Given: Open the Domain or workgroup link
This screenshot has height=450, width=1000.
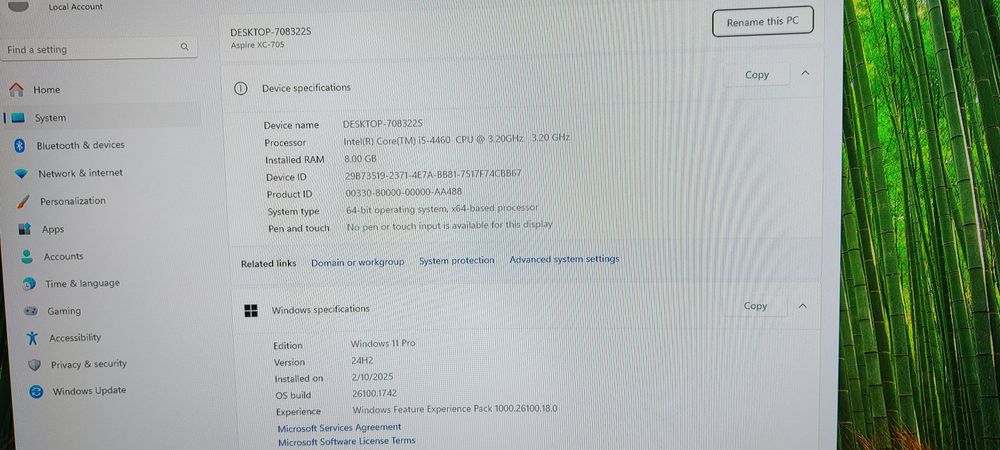Looking at the screenshot, I should tap(358, 262).
